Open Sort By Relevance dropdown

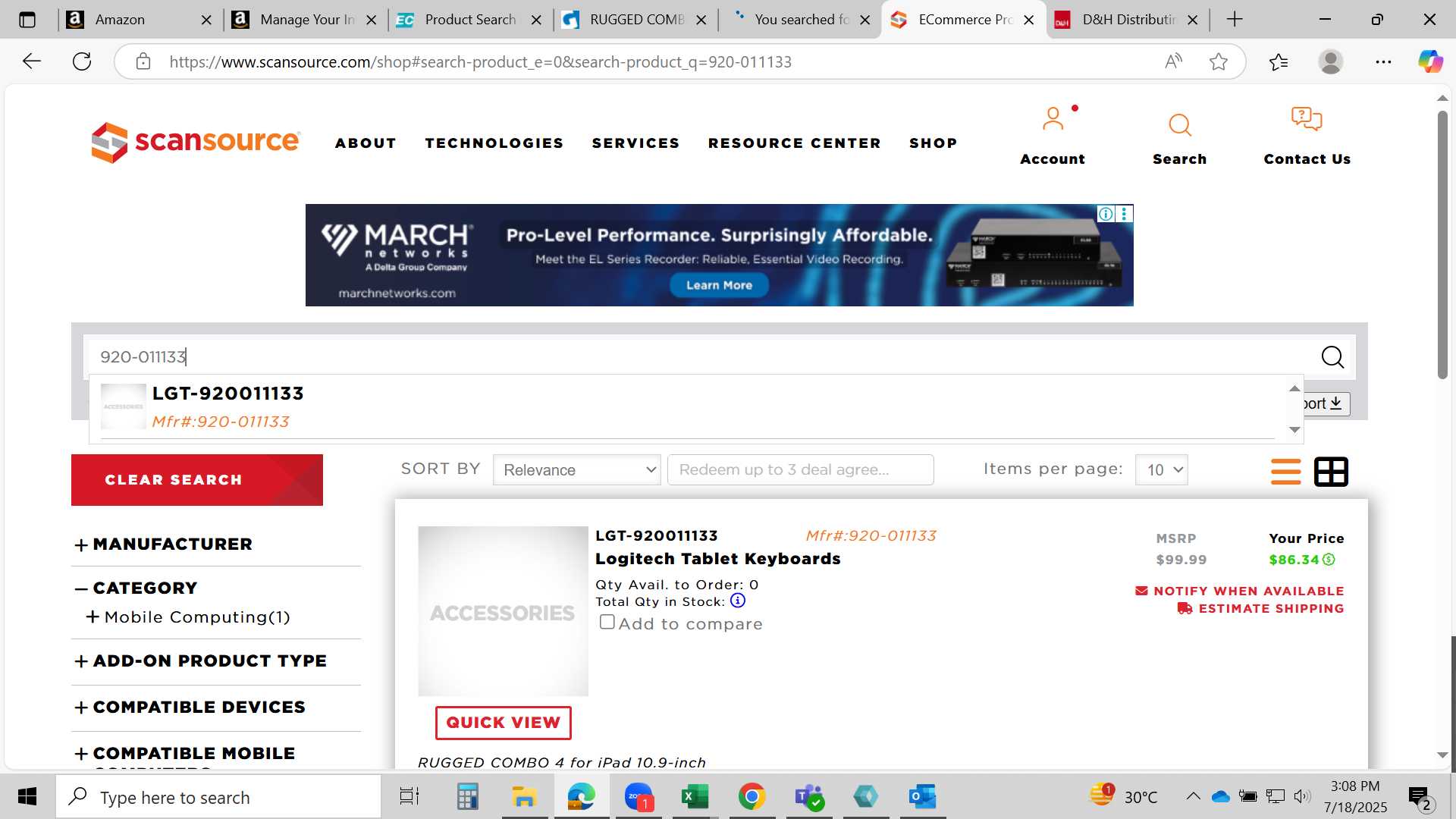coord(576,470)
